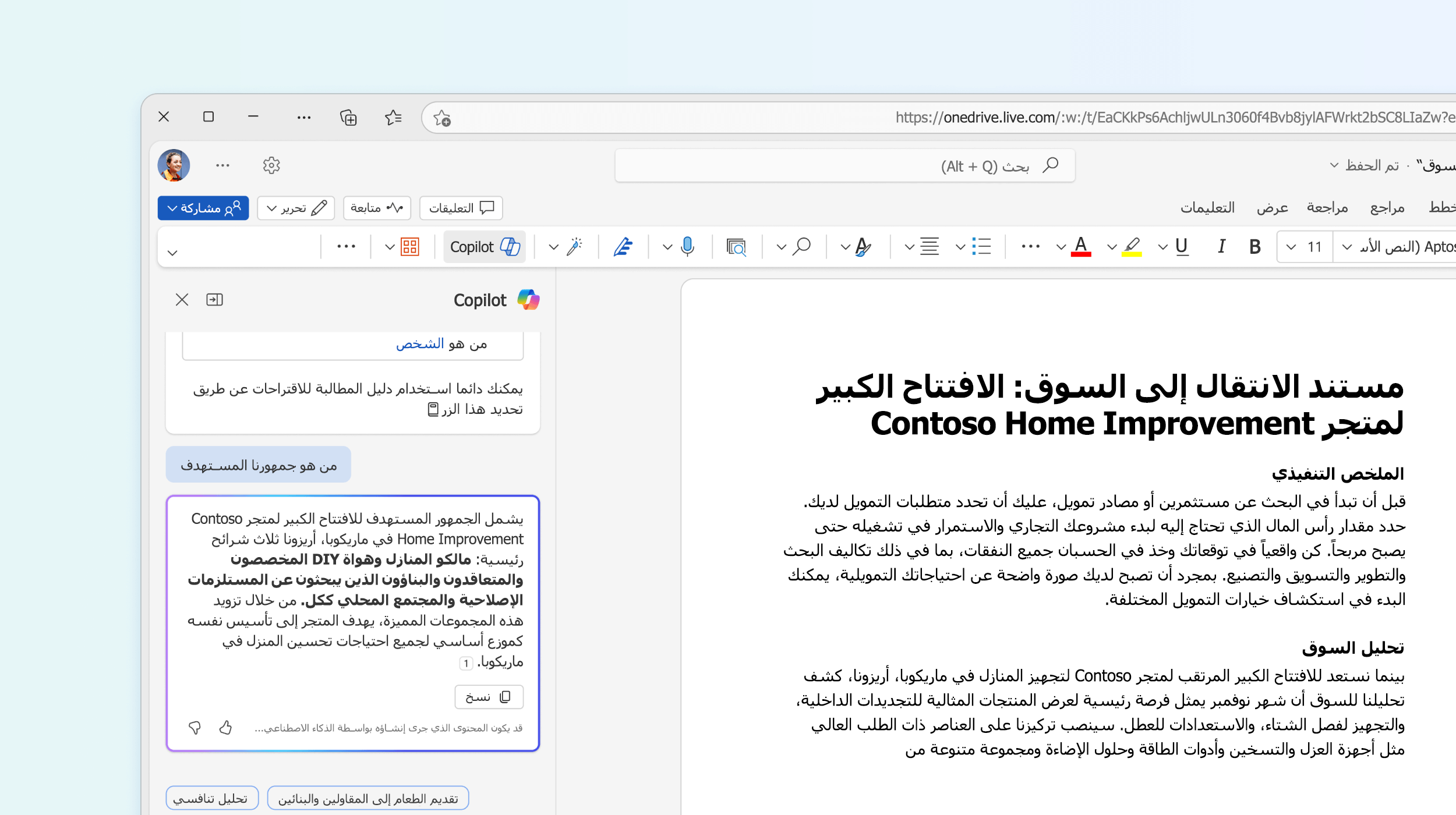Open more toolbar options after add-ins
Screen dimensions: 1456x815
point(346,247)
